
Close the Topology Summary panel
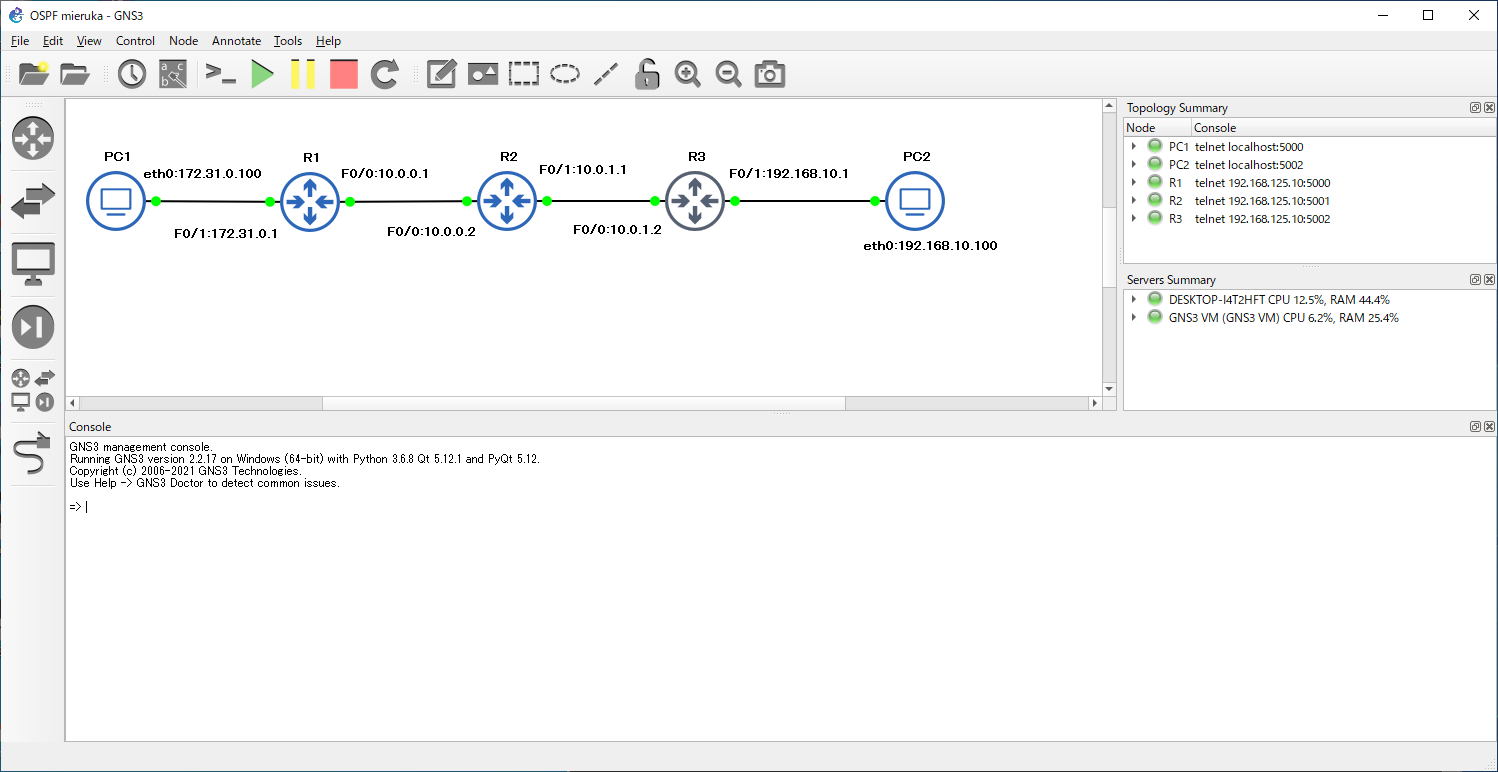1489,108
